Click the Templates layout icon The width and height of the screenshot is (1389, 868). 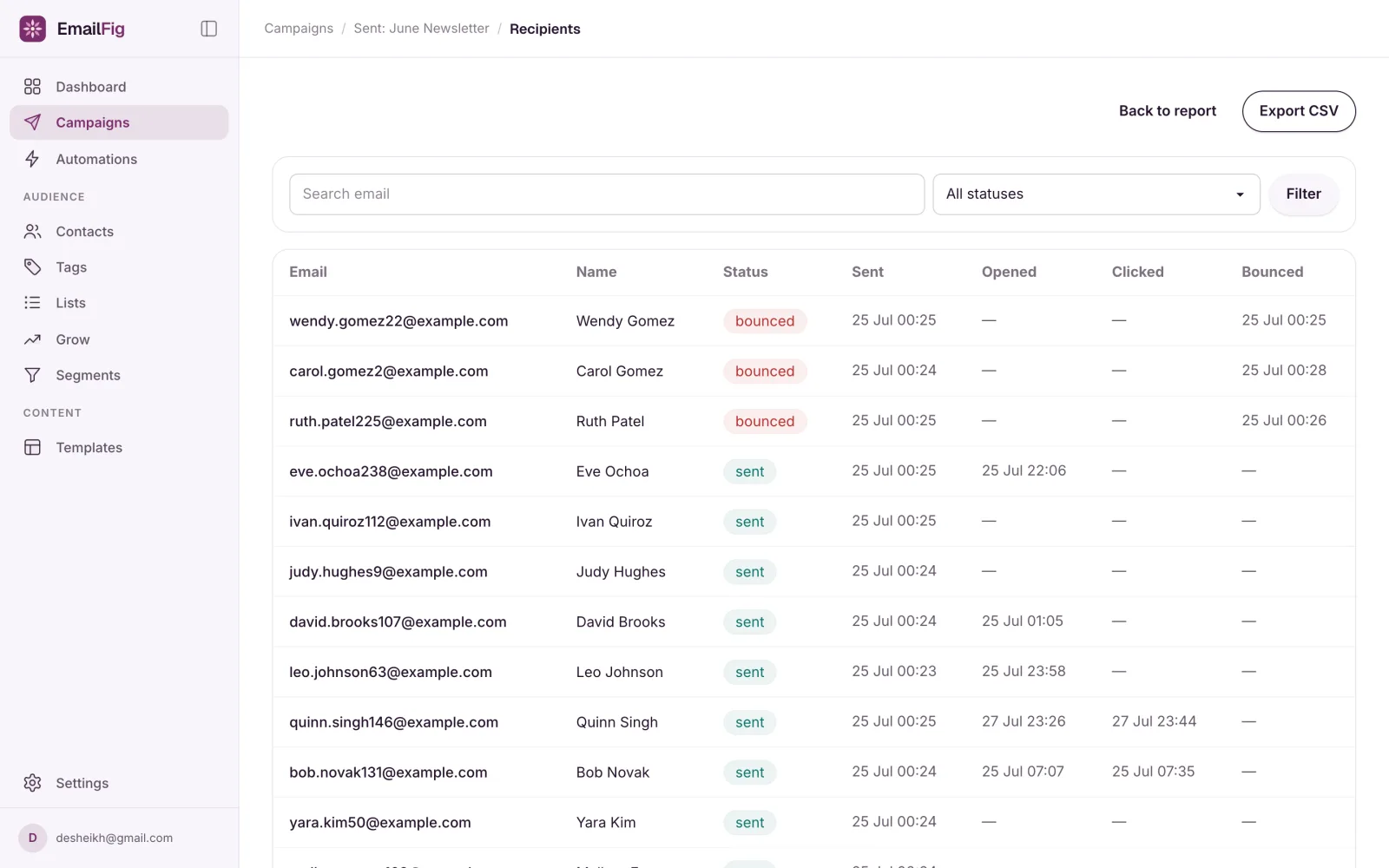coord(32,448)
